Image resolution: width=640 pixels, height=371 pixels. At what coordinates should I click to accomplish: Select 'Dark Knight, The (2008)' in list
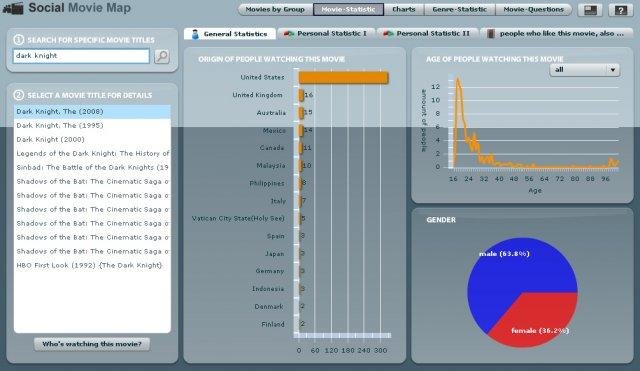point(92,111)
